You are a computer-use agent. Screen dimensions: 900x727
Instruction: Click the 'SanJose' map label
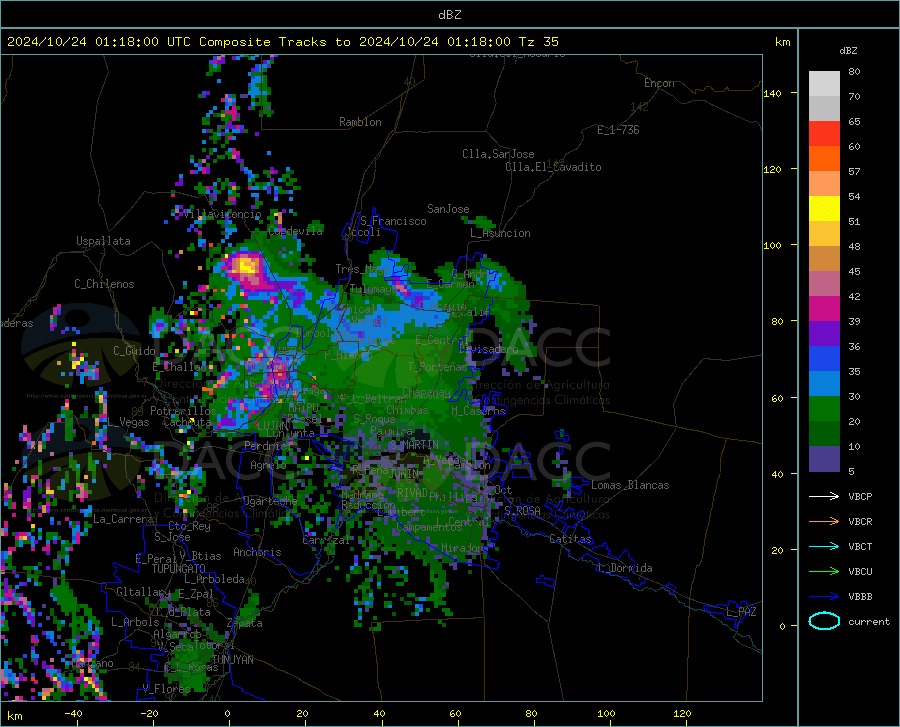click(448, 209)
